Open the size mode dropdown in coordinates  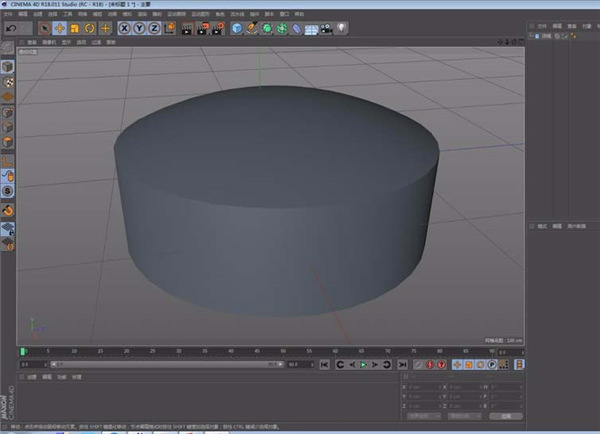point(462,414)
